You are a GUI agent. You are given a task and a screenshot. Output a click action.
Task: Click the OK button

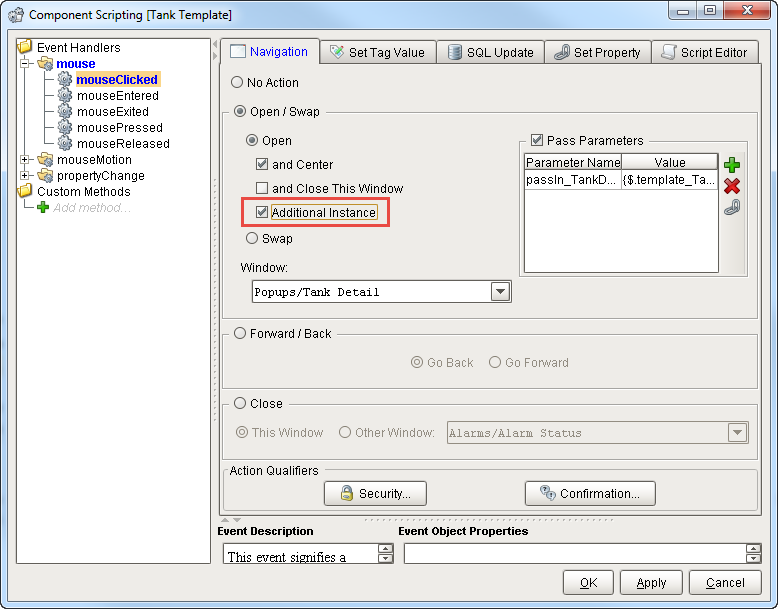tap(588, 582)
